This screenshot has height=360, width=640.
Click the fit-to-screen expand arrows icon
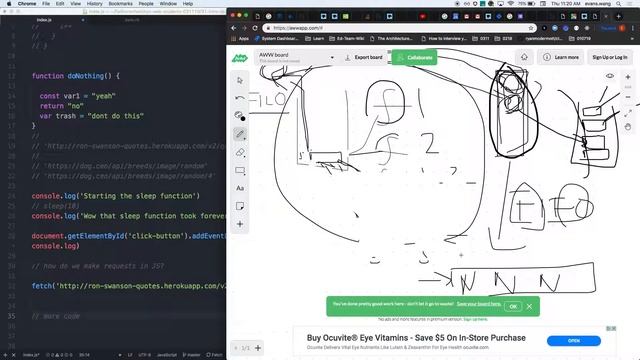point(628,113)
